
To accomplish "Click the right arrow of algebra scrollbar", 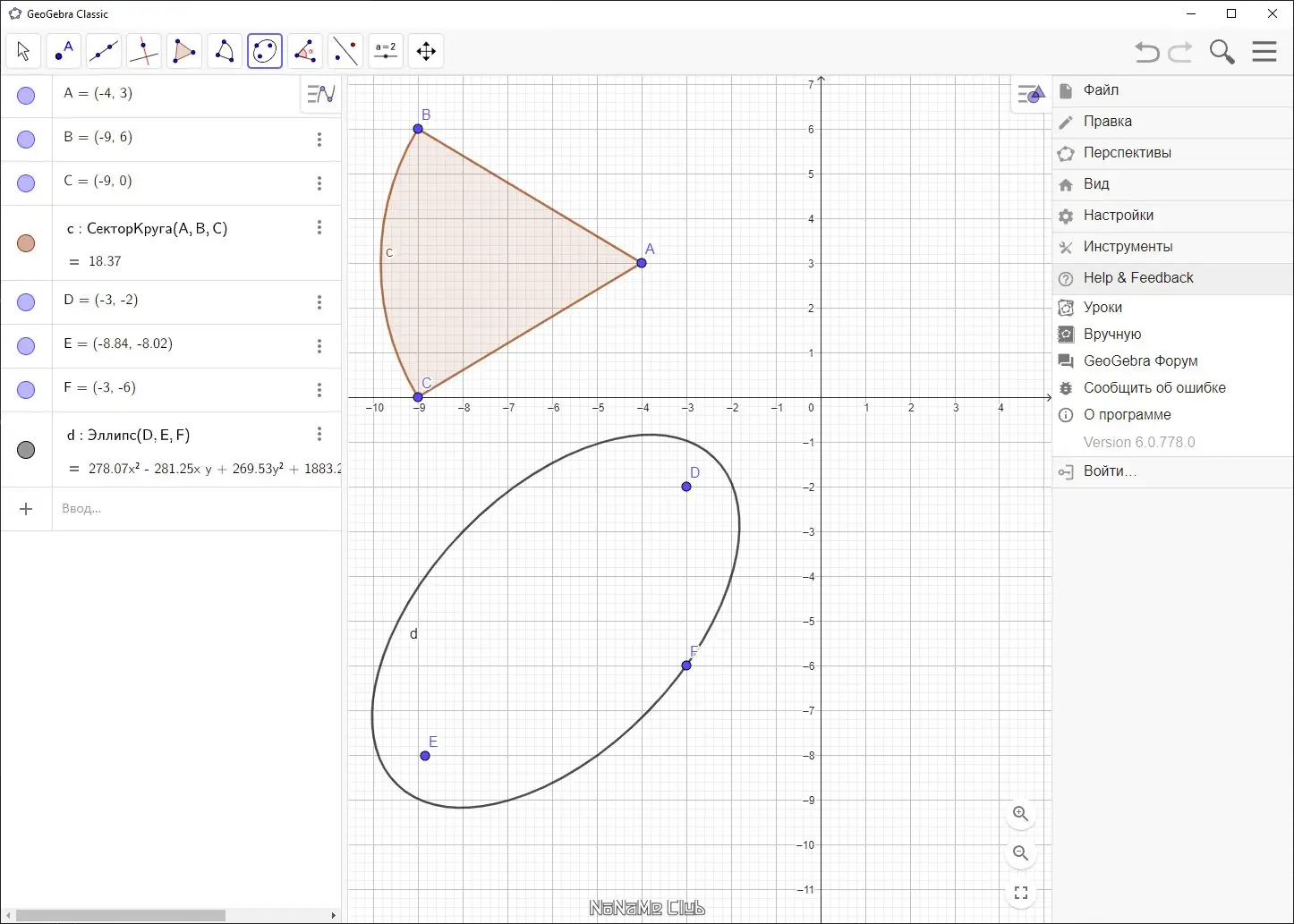I will (334, 916).
